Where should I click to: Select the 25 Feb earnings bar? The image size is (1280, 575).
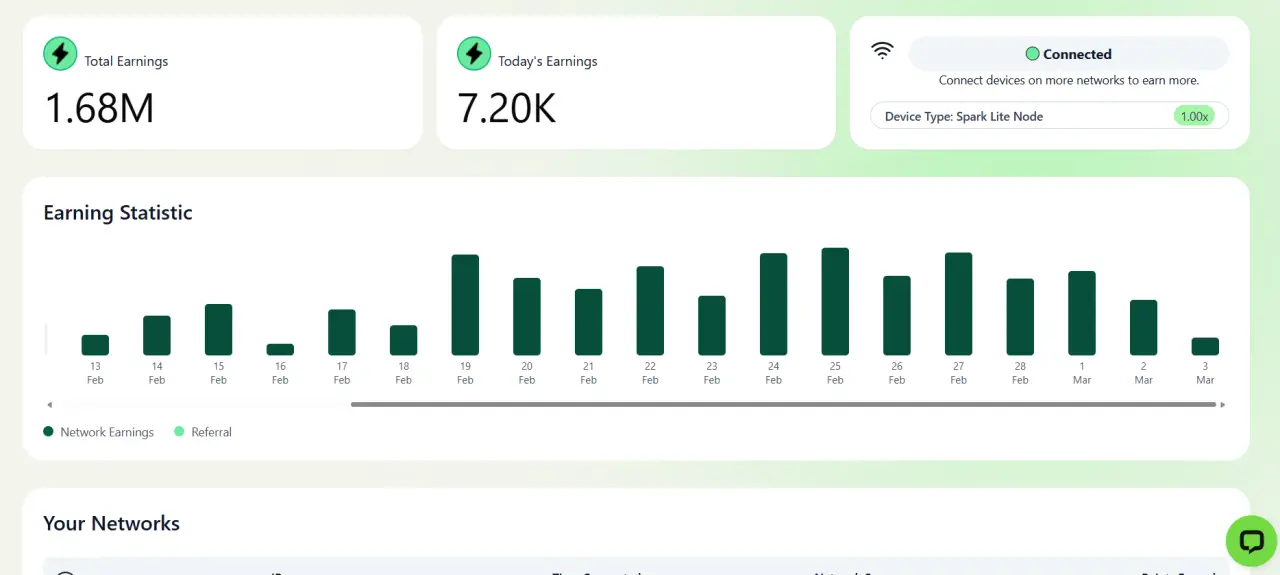835,301
